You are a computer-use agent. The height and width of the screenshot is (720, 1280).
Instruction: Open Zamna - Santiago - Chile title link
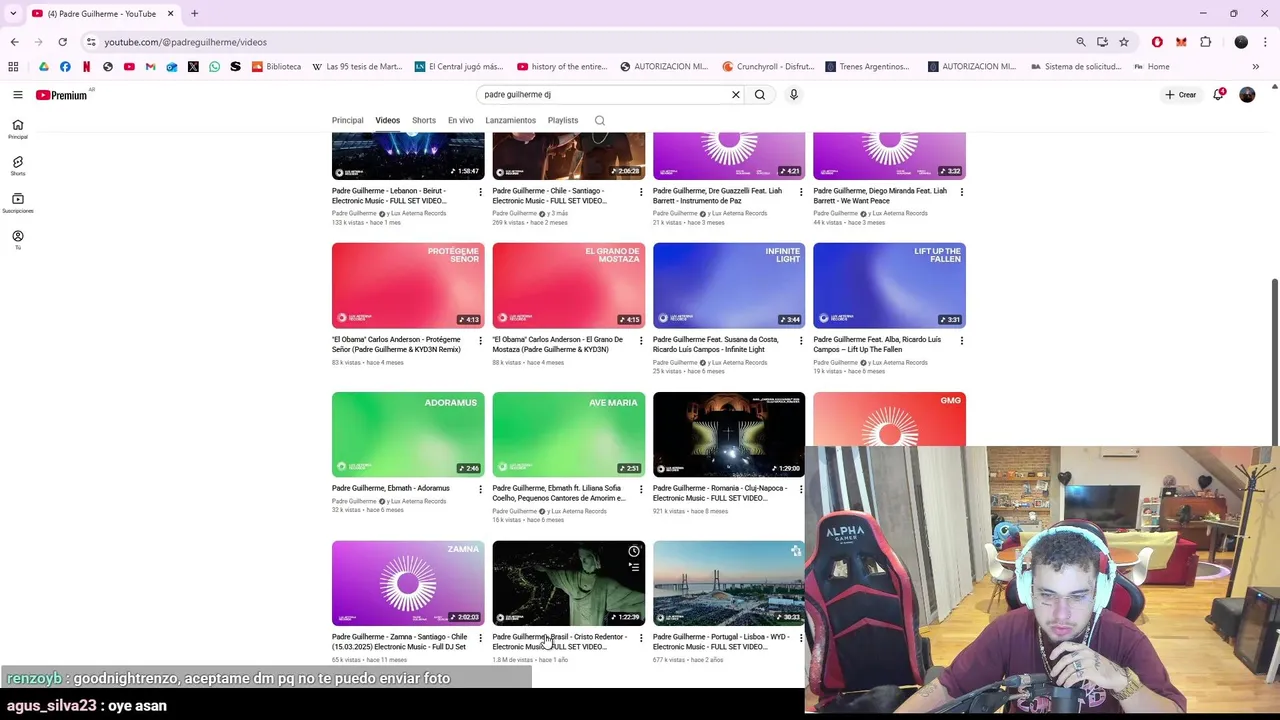399,642
